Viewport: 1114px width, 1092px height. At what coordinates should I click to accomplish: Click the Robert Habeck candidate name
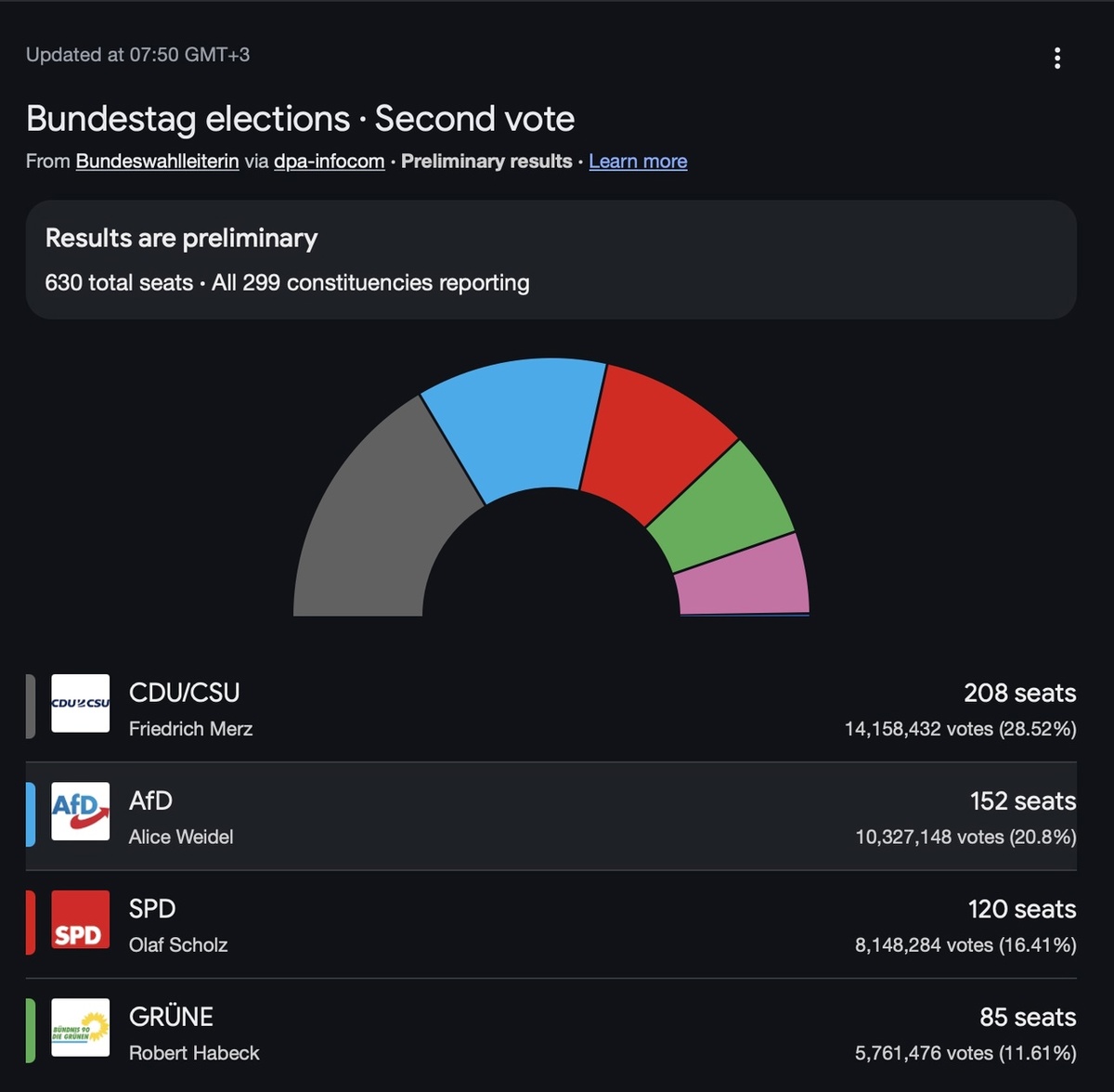[x=194, y=1053]
